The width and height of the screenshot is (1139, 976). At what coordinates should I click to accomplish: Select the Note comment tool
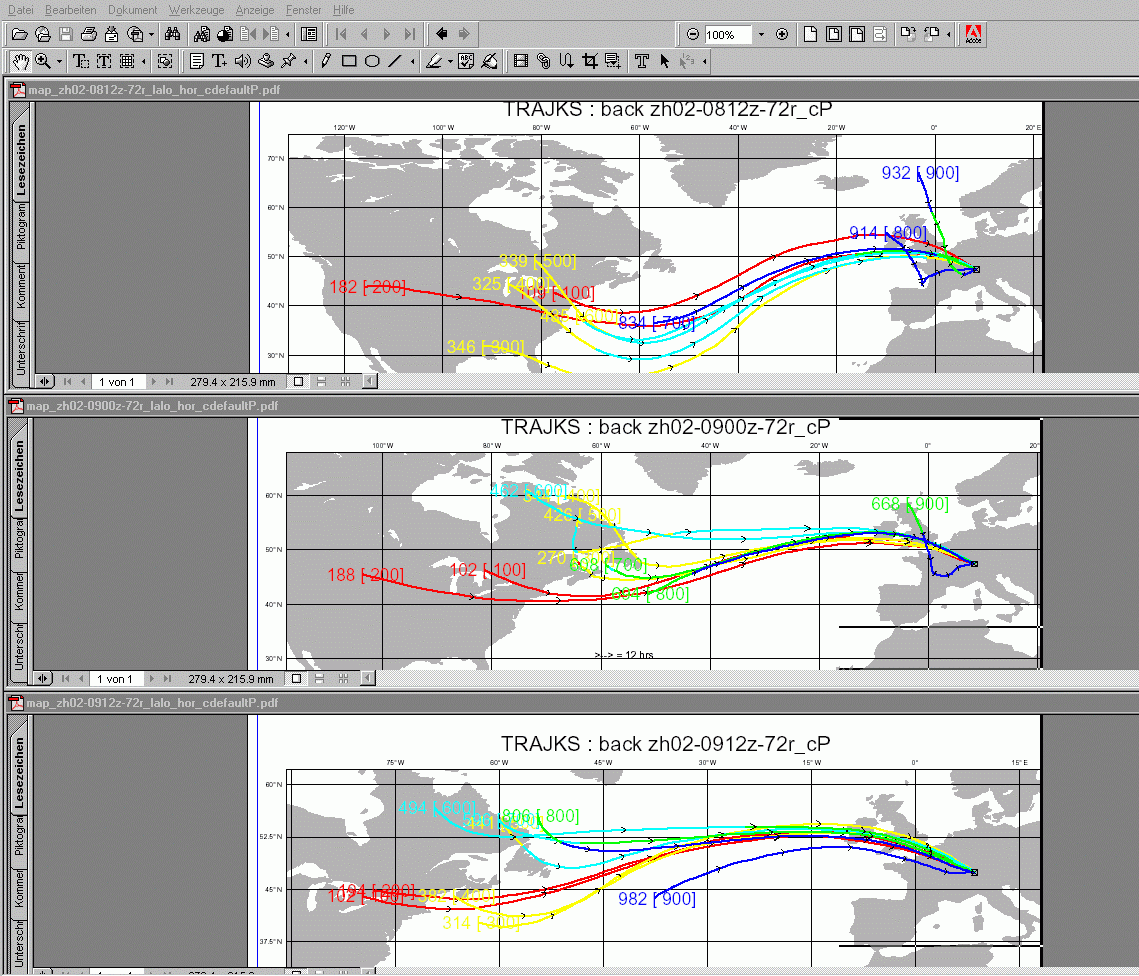click(197, 61)
